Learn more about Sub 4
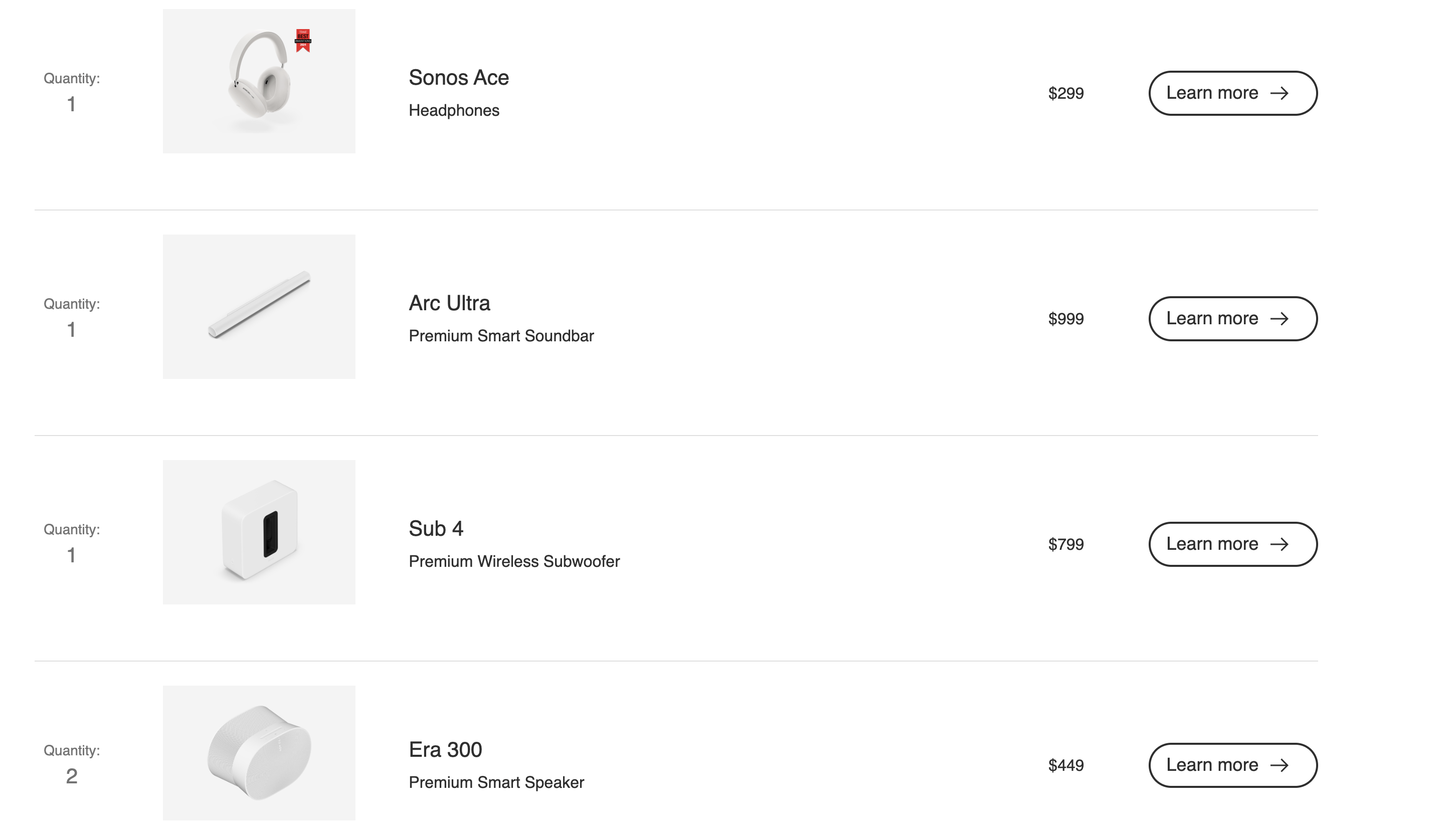Image resolution: width=1453 pixels, height=840 pixels. click(1233, 544)
